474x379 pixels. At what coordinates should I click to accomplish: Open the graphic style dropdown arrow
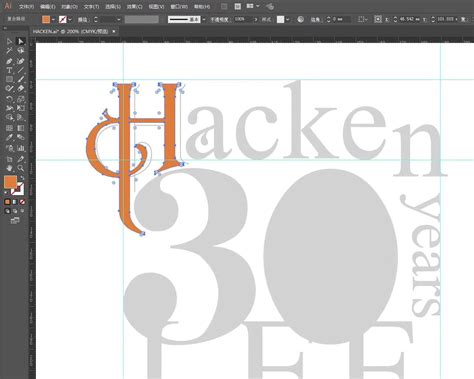pyautogui.click(x=287, y=20)
